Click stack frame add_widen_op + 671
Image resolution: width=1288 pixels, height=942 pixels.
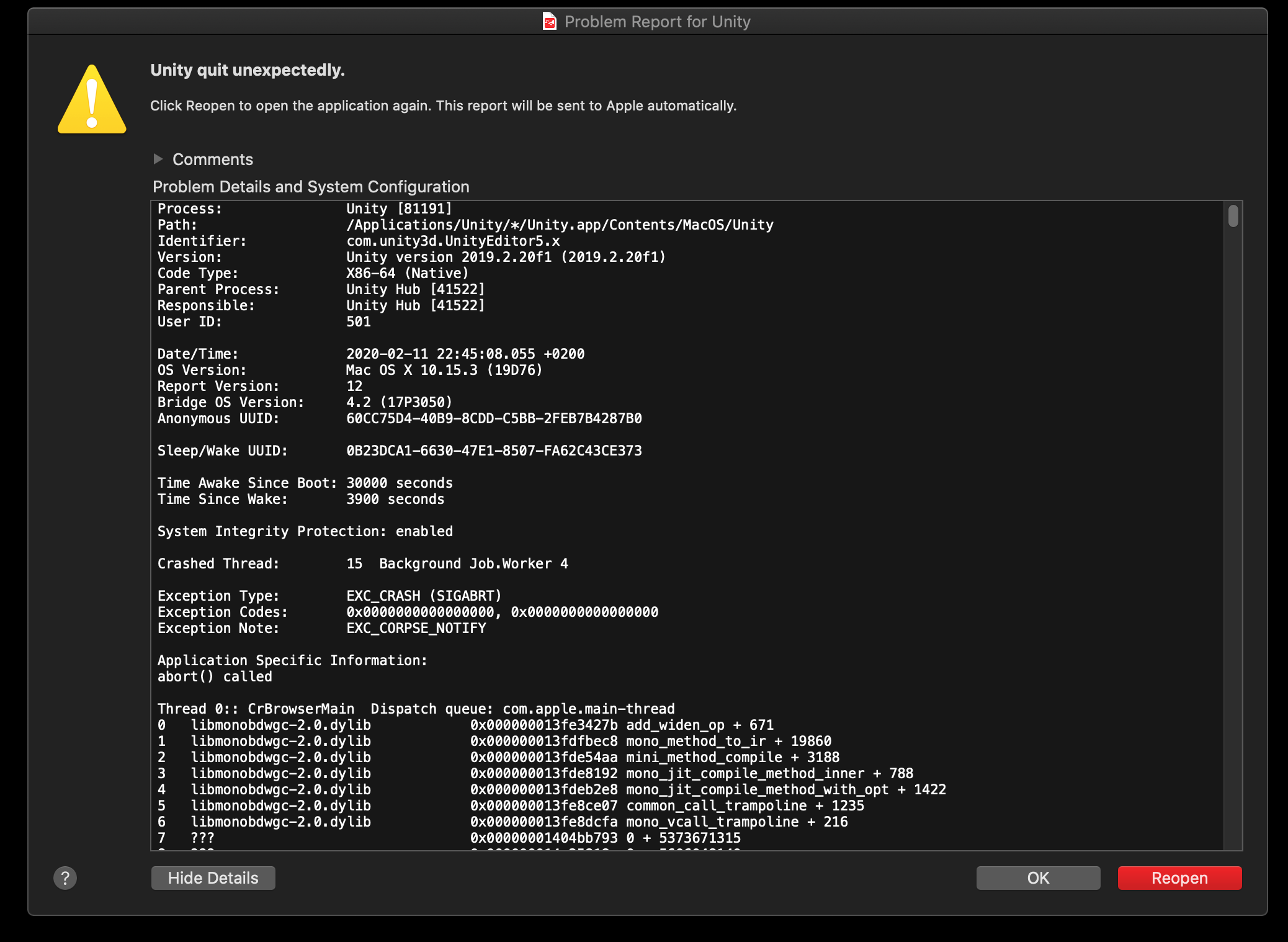pos(465,725)
